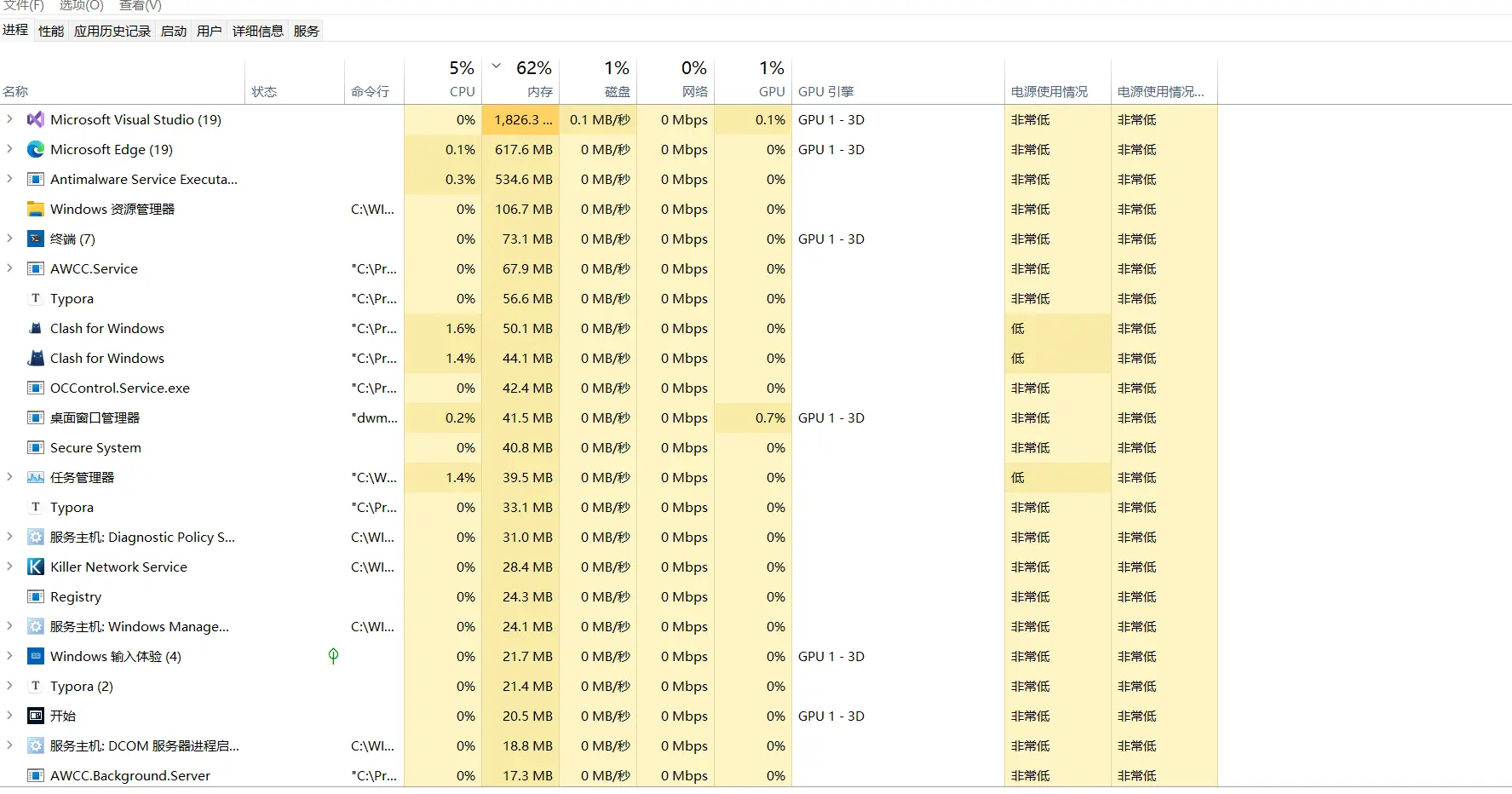
Task: Expand the AWCC.Service process entry
Action: [9, 268]
